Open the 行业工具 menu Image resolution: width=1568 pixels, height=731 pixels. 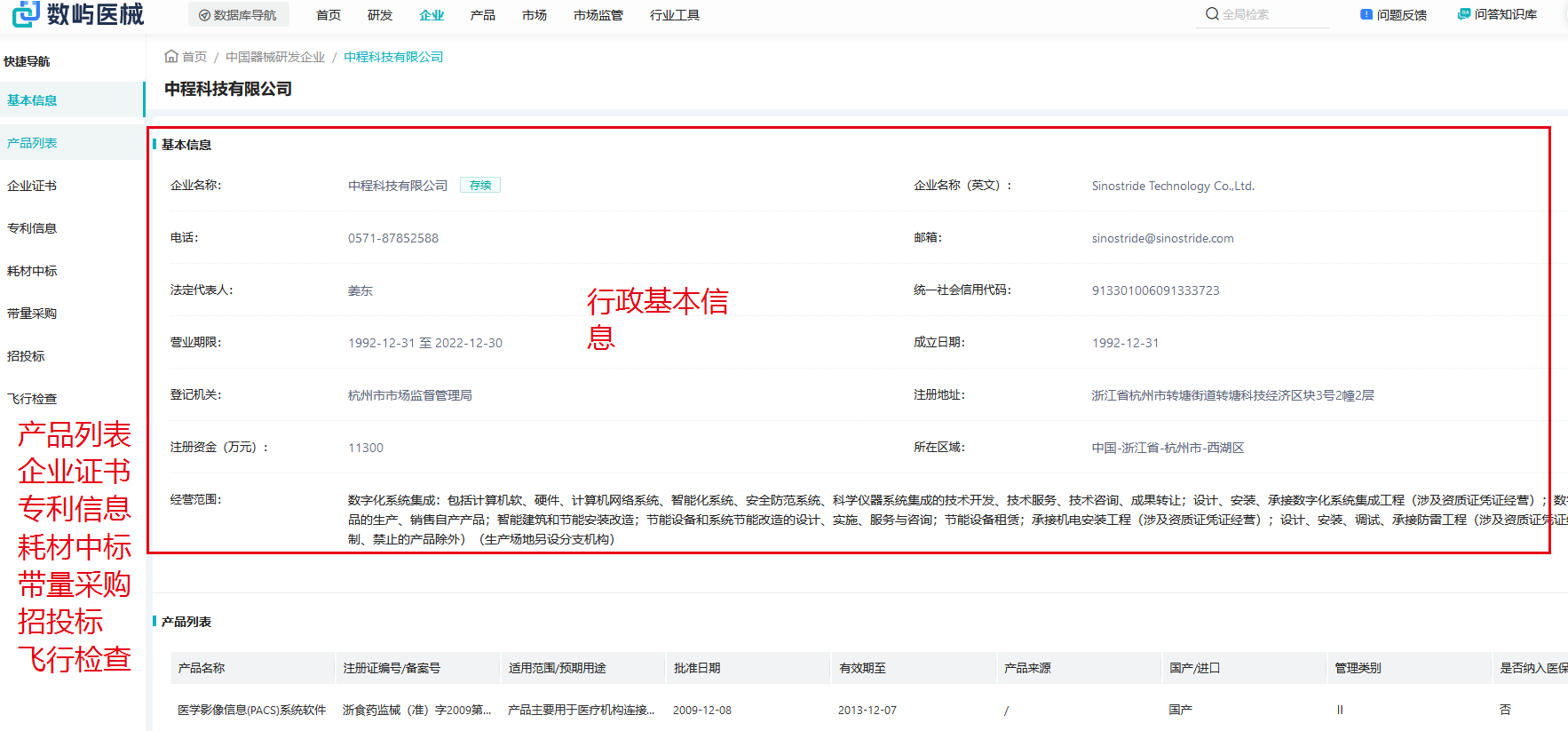674,15
